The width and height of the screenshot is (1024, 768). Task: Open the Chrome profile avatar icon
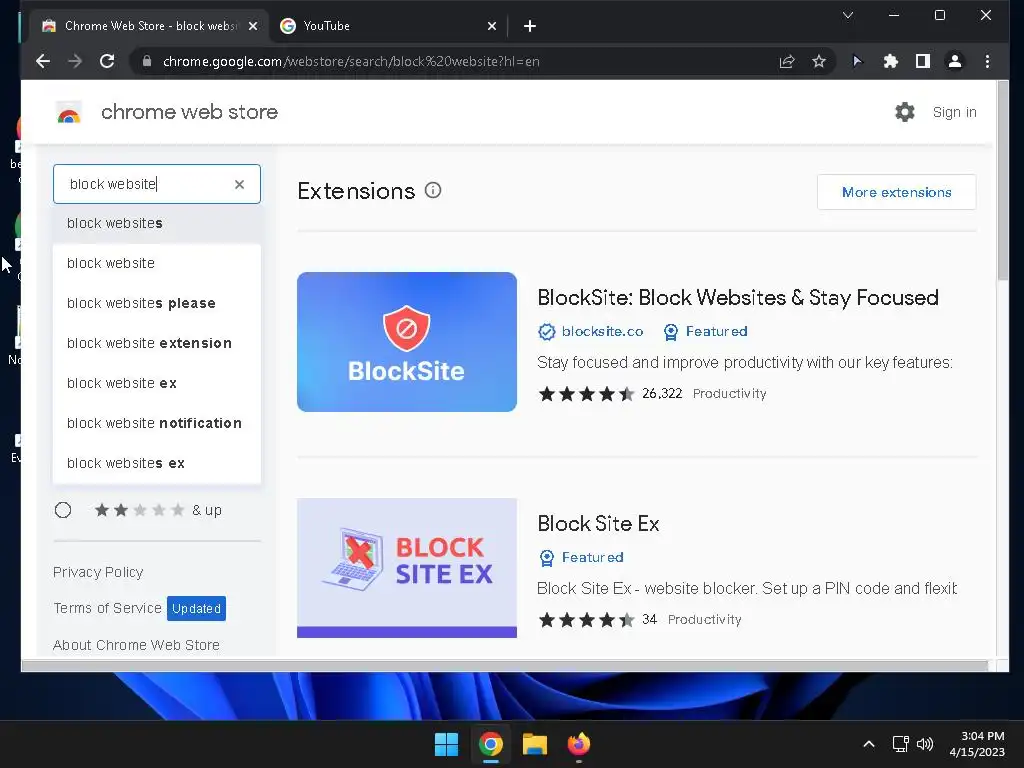coord(955,61)
